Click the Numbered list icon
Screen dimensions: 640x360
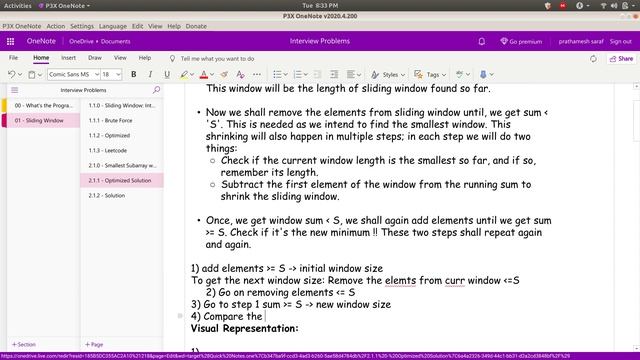tap(298, 74)
